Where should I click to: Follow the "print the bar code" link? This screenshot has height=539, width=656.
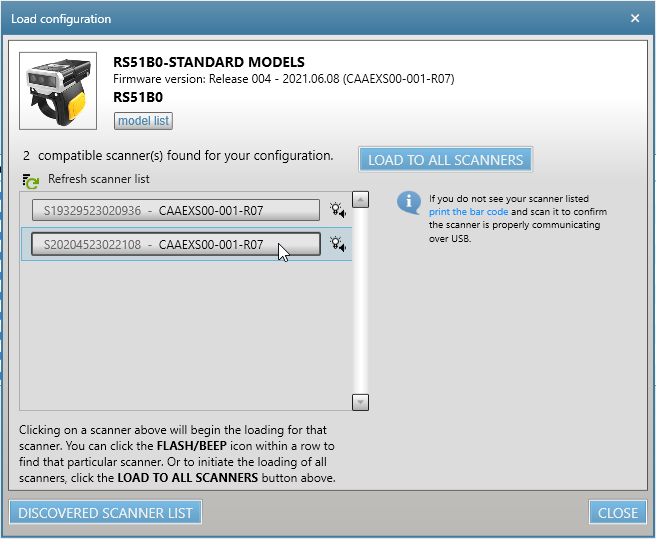click(468, 212)
